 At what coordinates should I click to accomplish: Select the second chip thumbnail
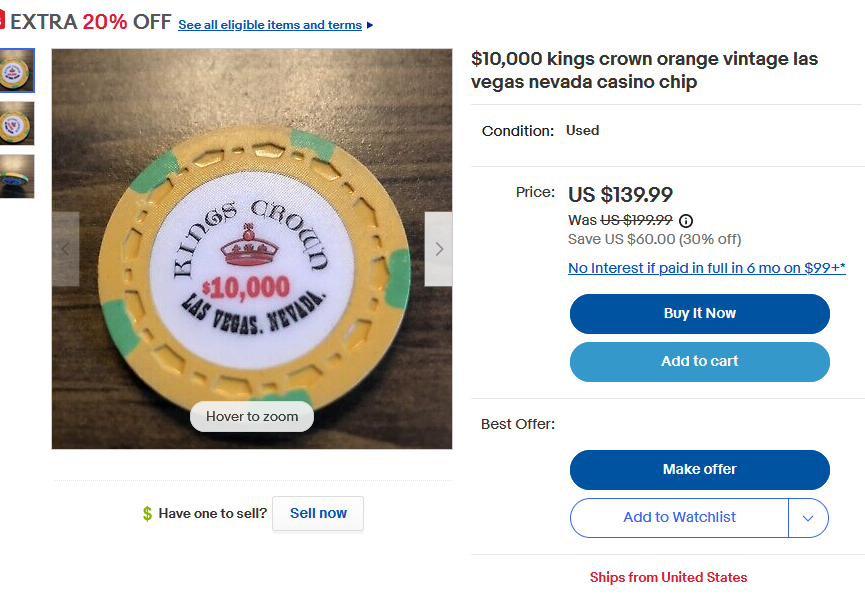17,123
